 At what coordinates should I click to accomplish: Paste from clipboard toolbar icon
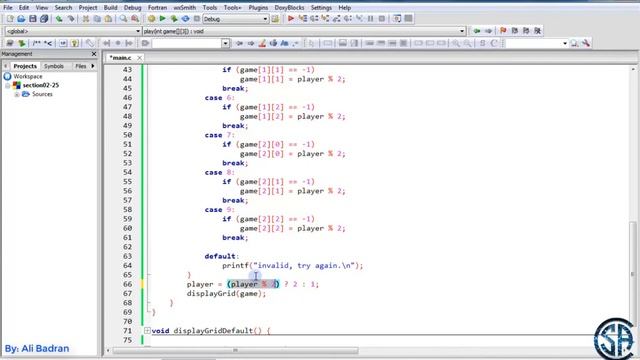pos(108,19)
